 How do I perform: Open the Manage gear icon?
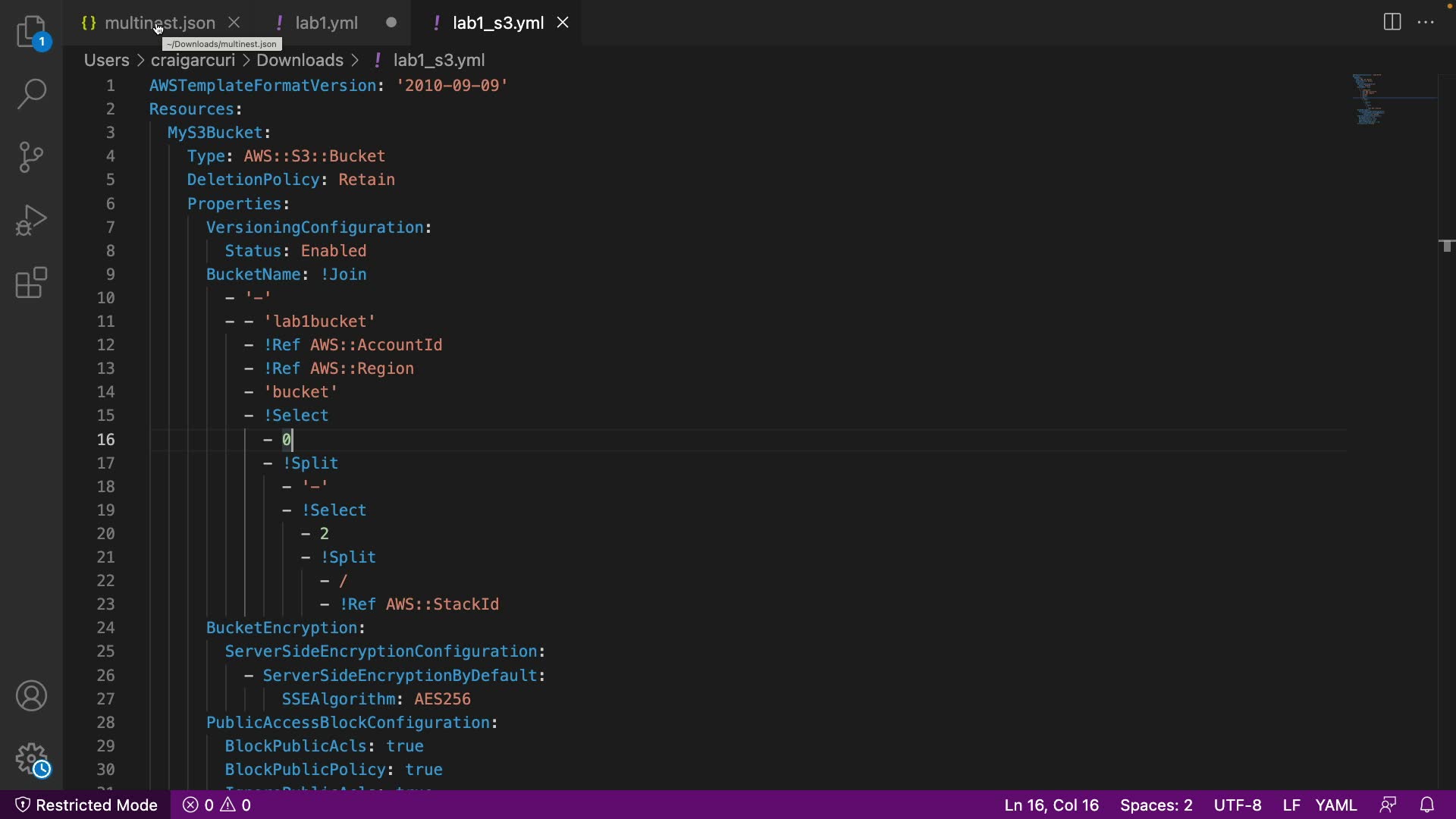[x=32, y=758]
